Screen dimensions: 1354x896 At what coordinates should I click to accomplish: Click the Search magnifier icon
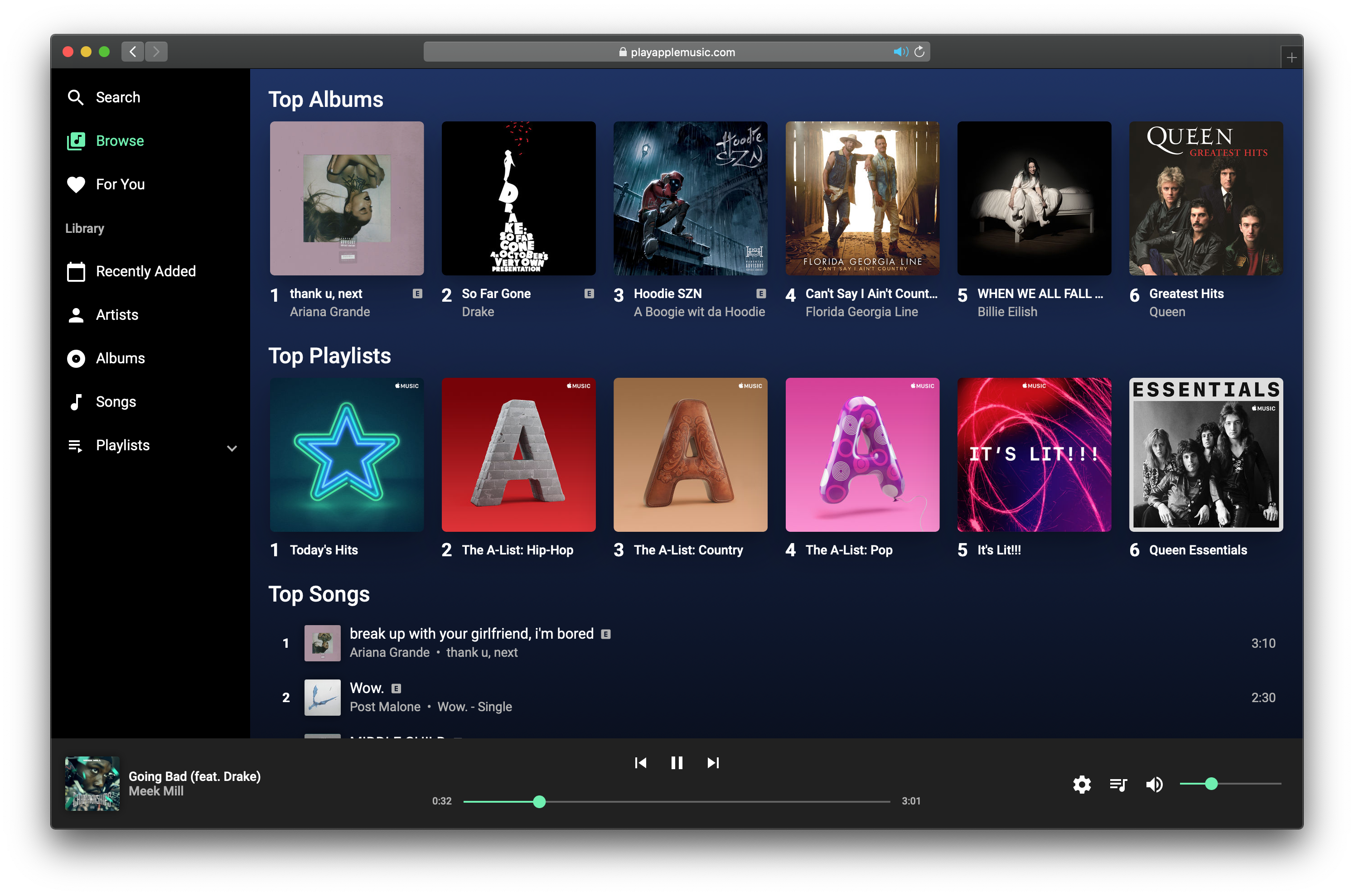point(75,97)
